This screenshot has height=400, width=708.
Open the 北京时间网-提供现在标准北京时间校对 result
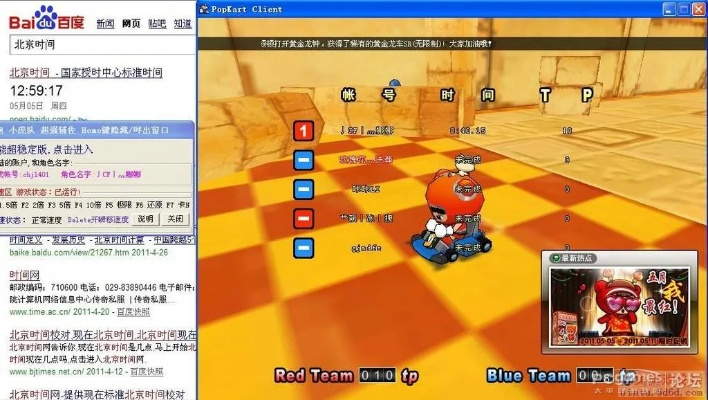(97, 394)
